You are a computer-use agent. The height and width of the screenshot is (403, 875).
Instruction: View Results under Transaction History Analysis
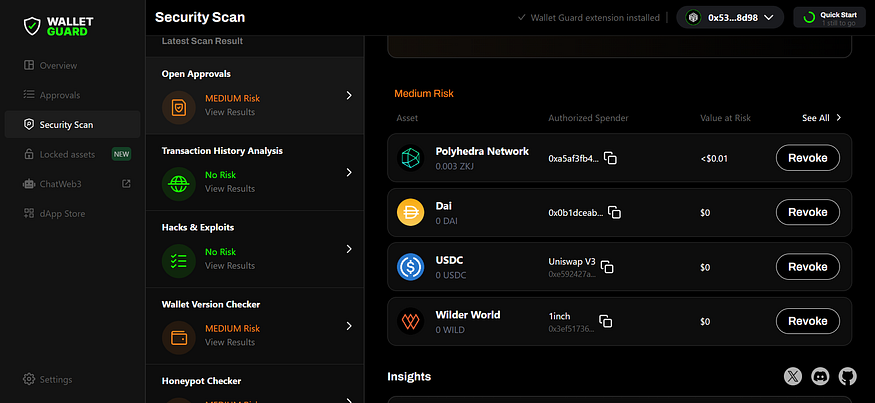pos(230,189)
